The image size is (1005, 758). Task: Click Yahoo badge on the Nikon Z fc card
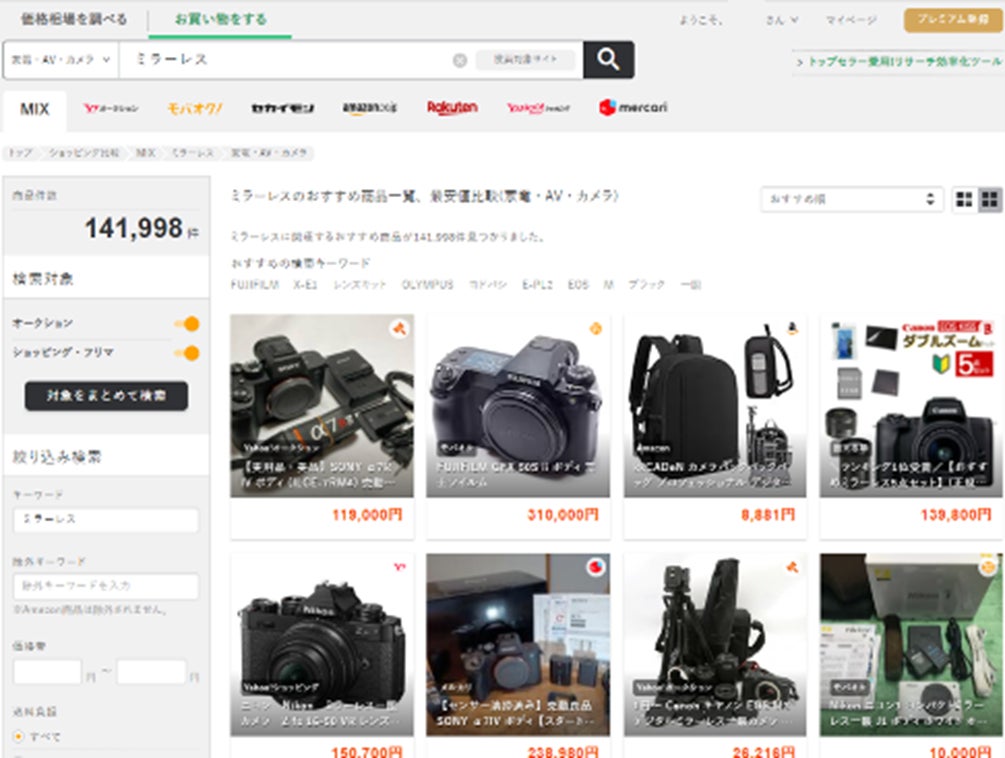pos(399,567)
